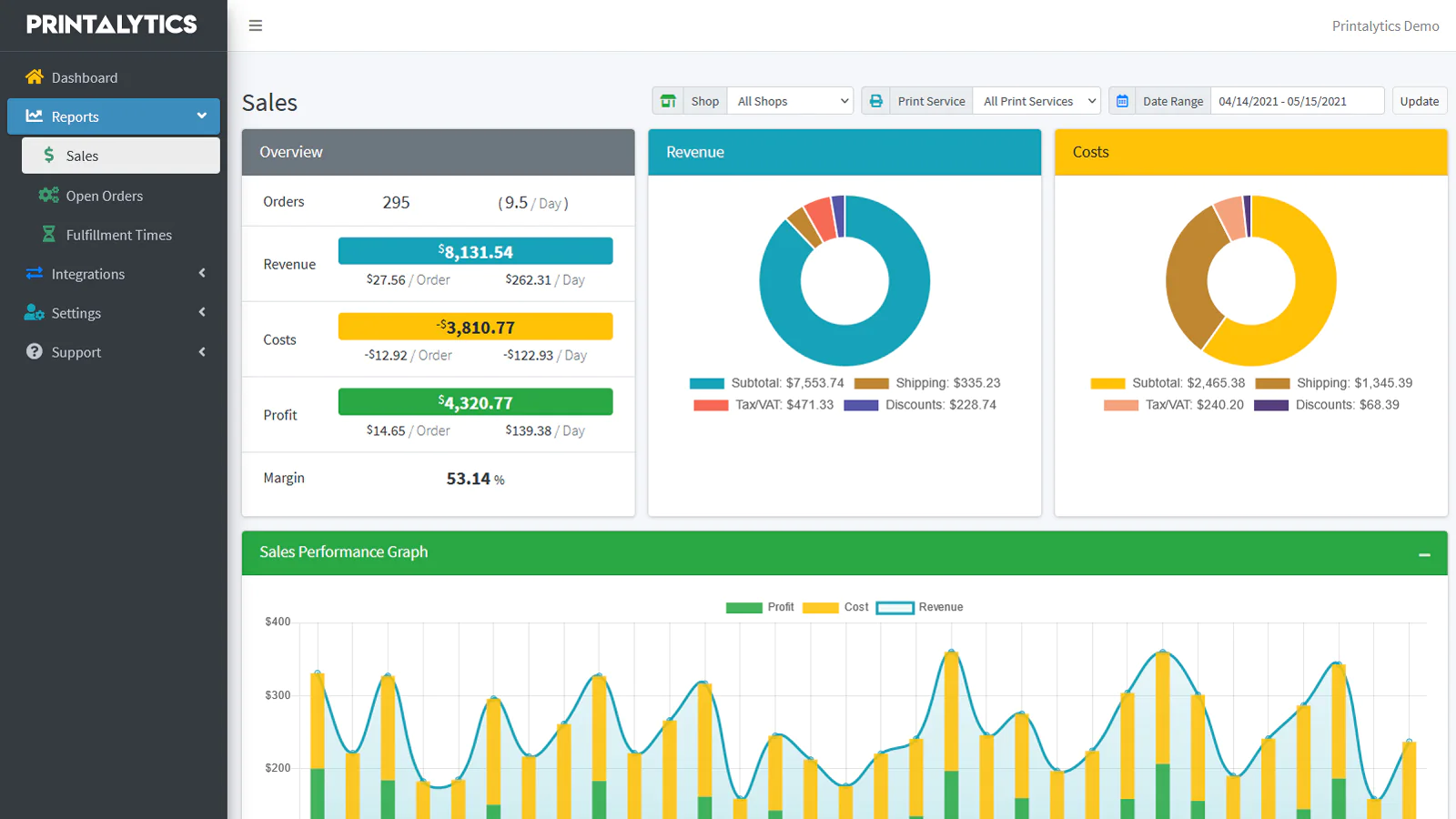
Task: Click the Fulfillment Times hourglass icon
Action: (x=49, y=235)
